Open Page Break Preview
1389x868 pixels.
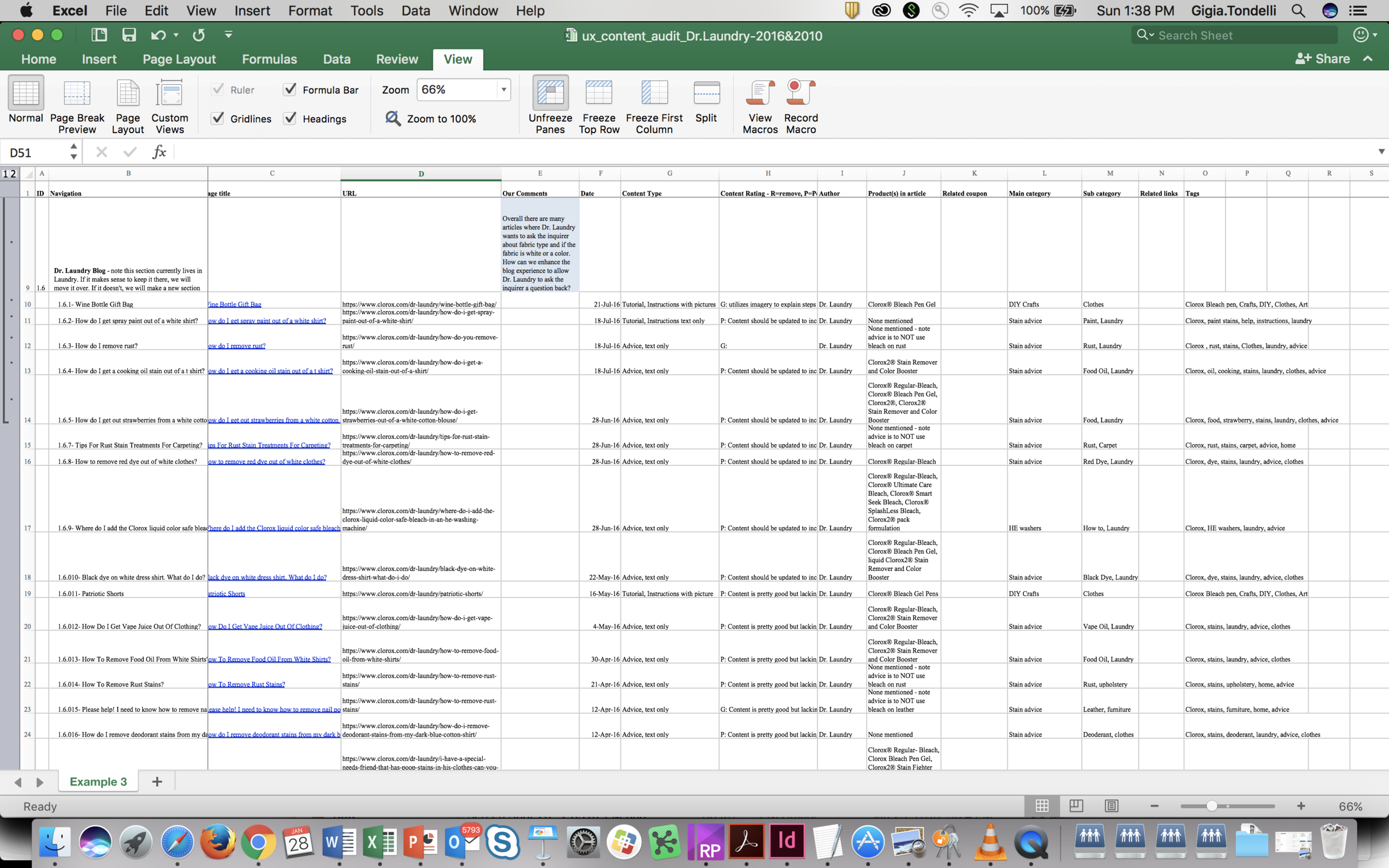pyautogui.click(x=77, y=107)
